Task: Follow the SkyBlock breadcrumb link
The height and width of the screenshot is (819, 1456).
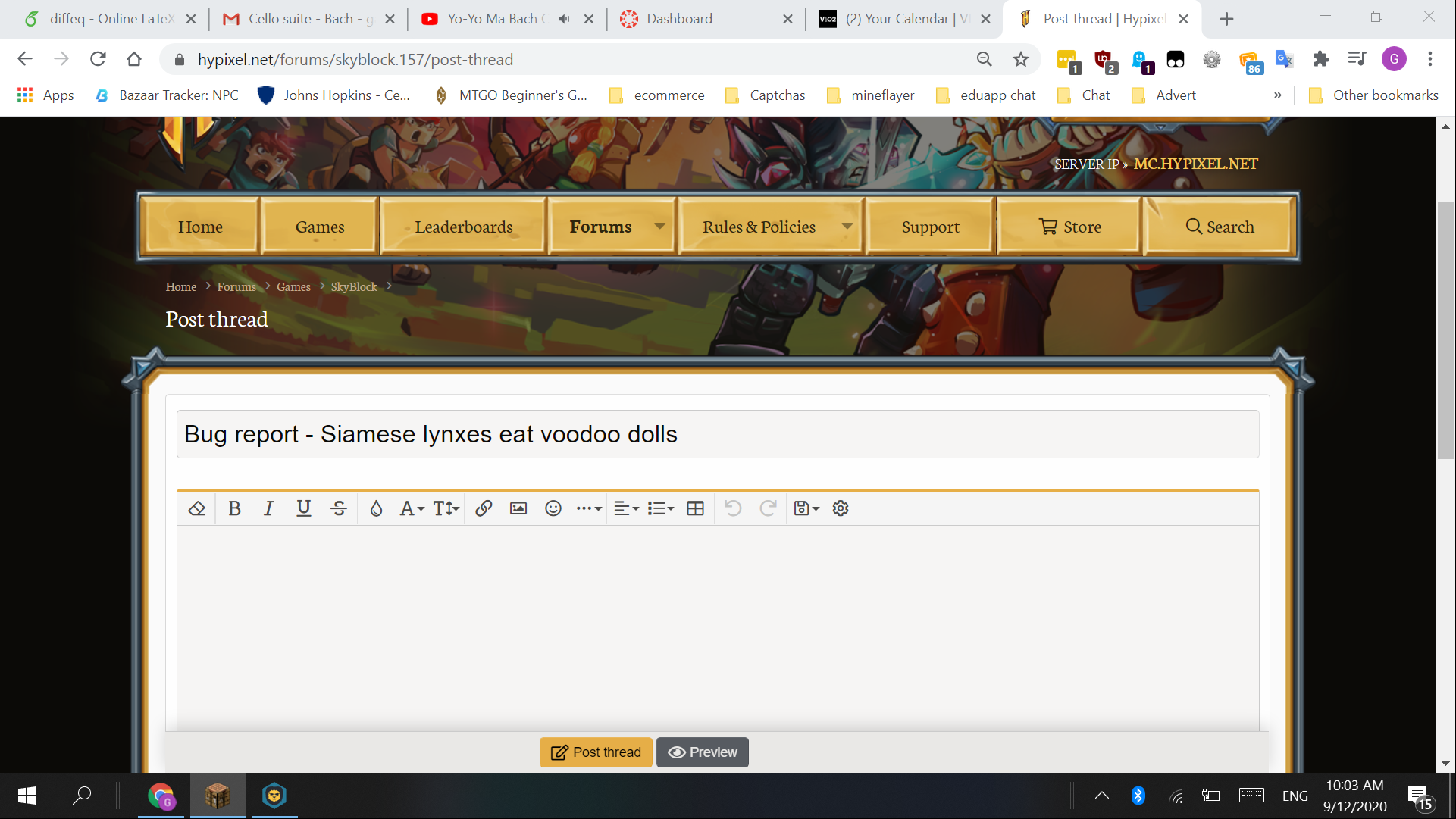Action: pos(353,286)
